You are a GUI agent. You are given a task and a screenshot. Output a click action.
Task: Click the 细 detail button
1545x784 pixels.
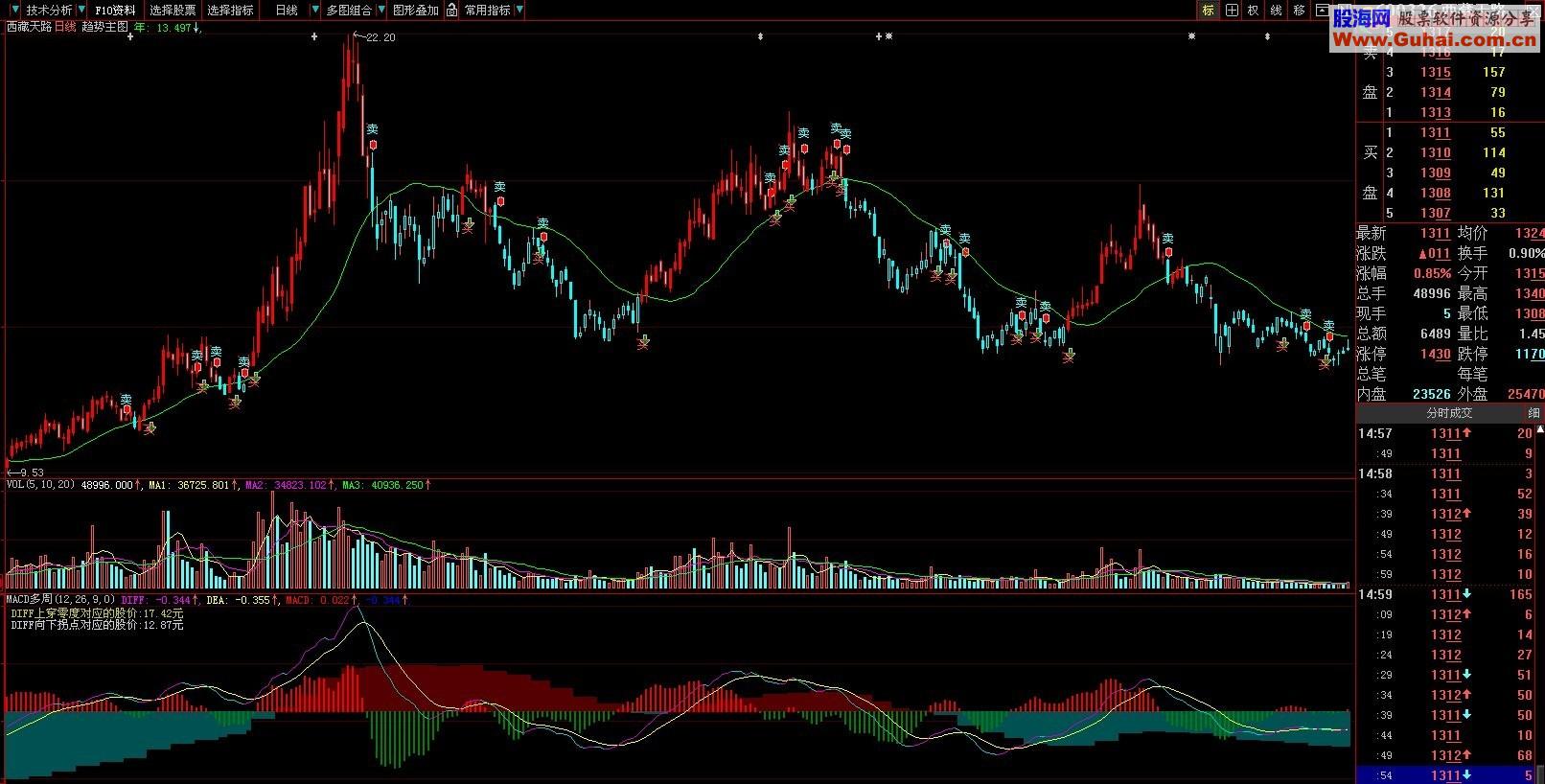[1533, 413]
